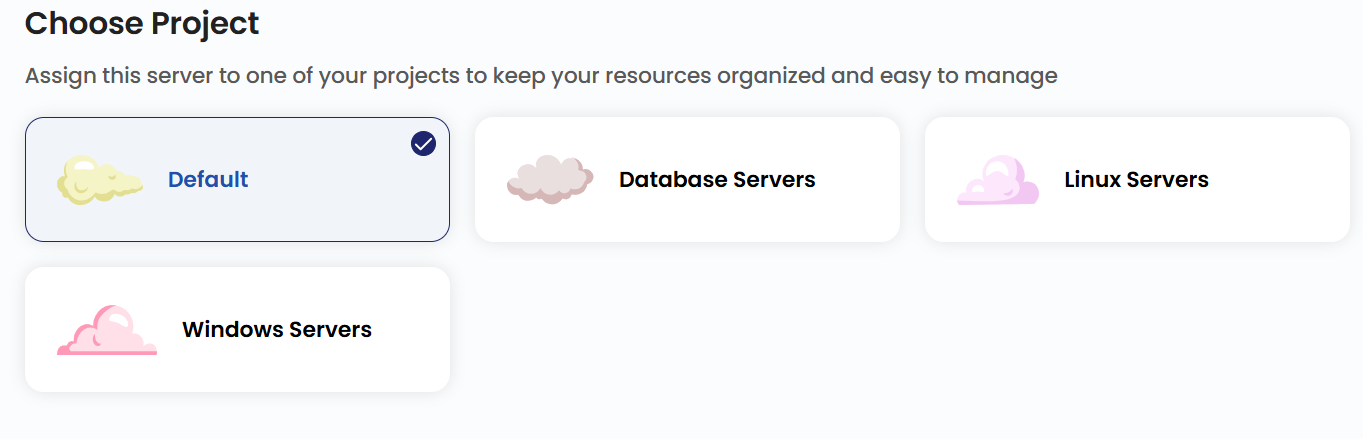Select the Windows Servers project label
The image size is (1363, 439).
tap(277, 330)
